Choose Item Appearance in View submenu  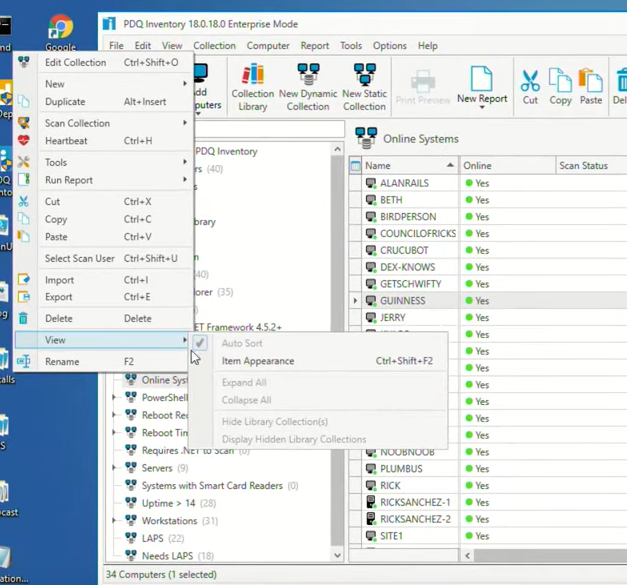click(x=319, y=361)
